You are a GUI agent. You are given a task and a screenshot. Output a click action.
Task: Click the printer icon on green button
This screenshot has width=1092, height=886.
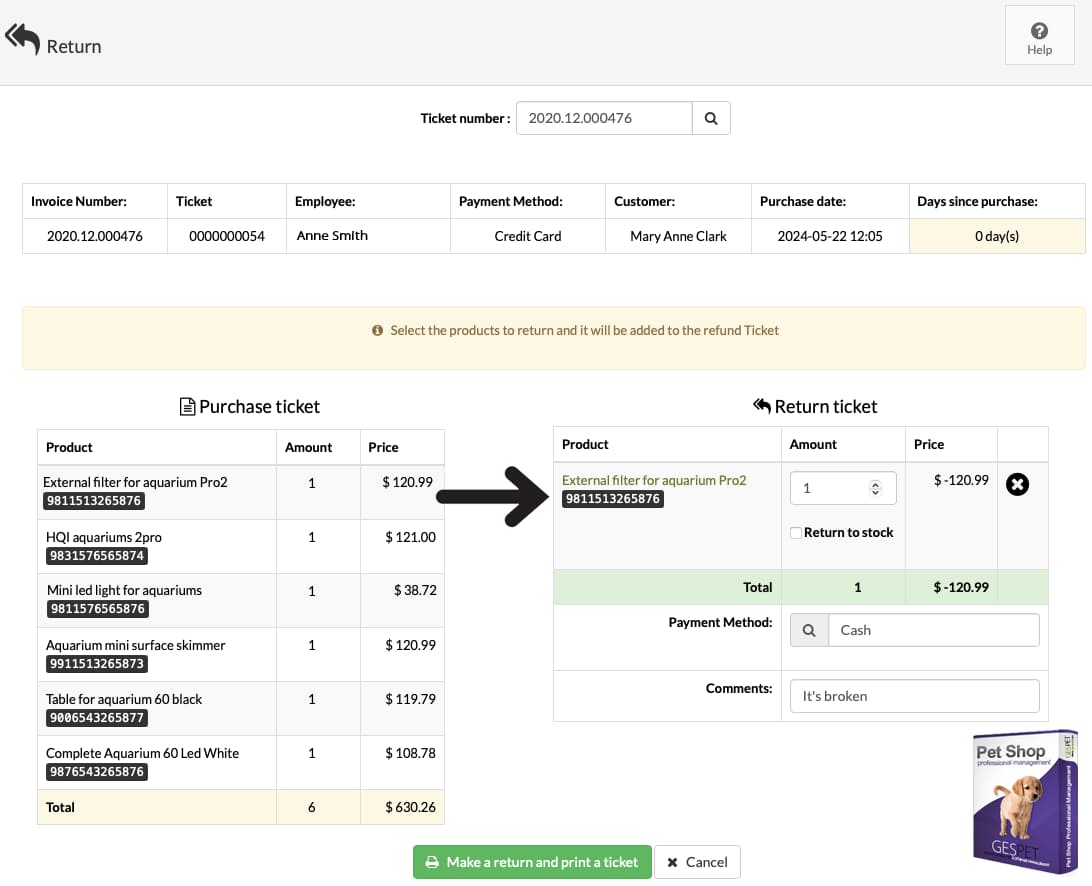(x=432, y=862)
